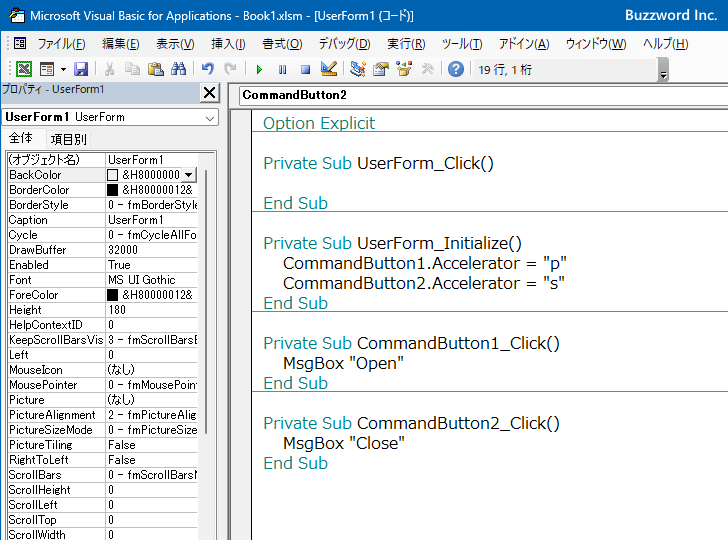Expand the UserForm1 object selector dropdown
Screen dimensions: 728x540
tap(210, 118)
